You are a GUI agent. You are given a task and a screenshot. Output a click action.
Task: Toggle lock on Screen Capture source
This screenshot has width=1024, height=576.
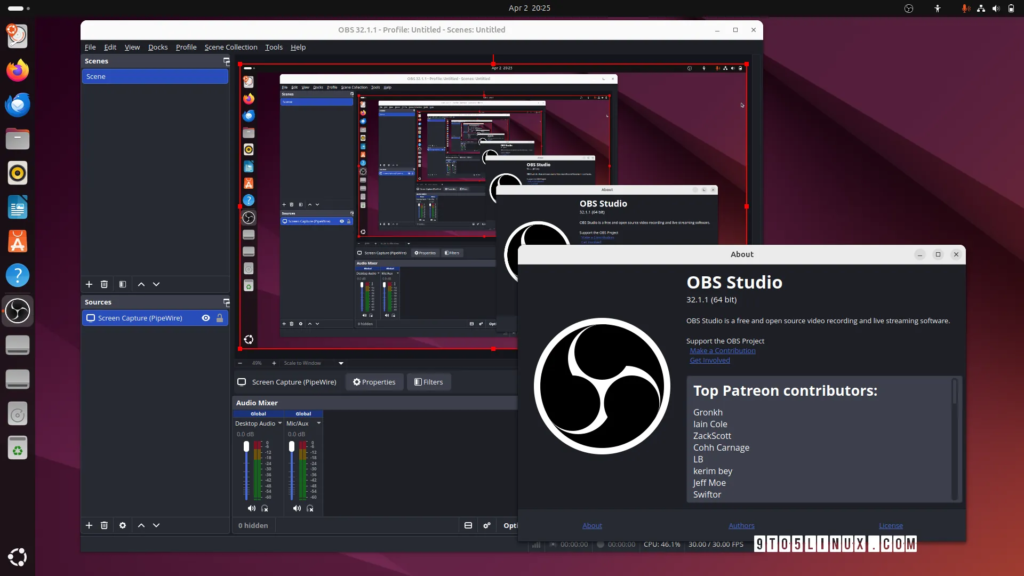click(x=220, y=318)
